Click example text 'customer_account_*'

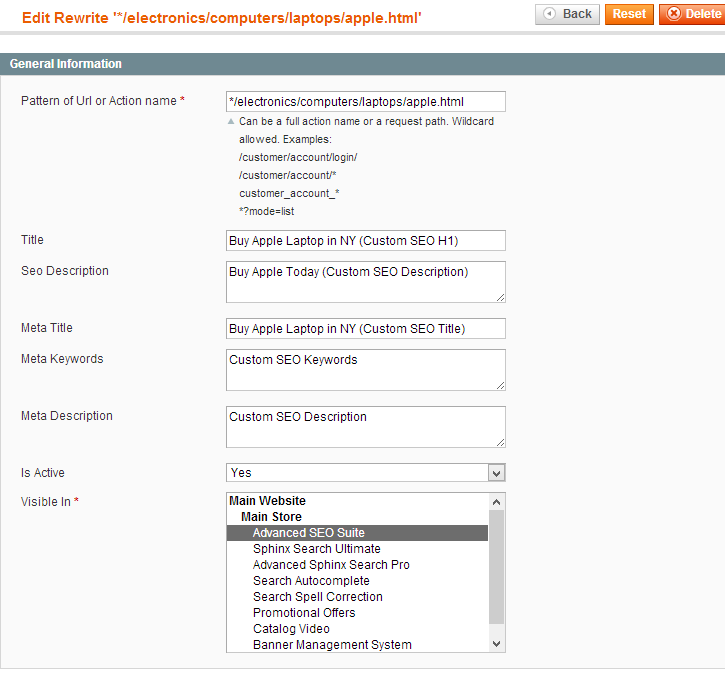[x=289, y=194]
